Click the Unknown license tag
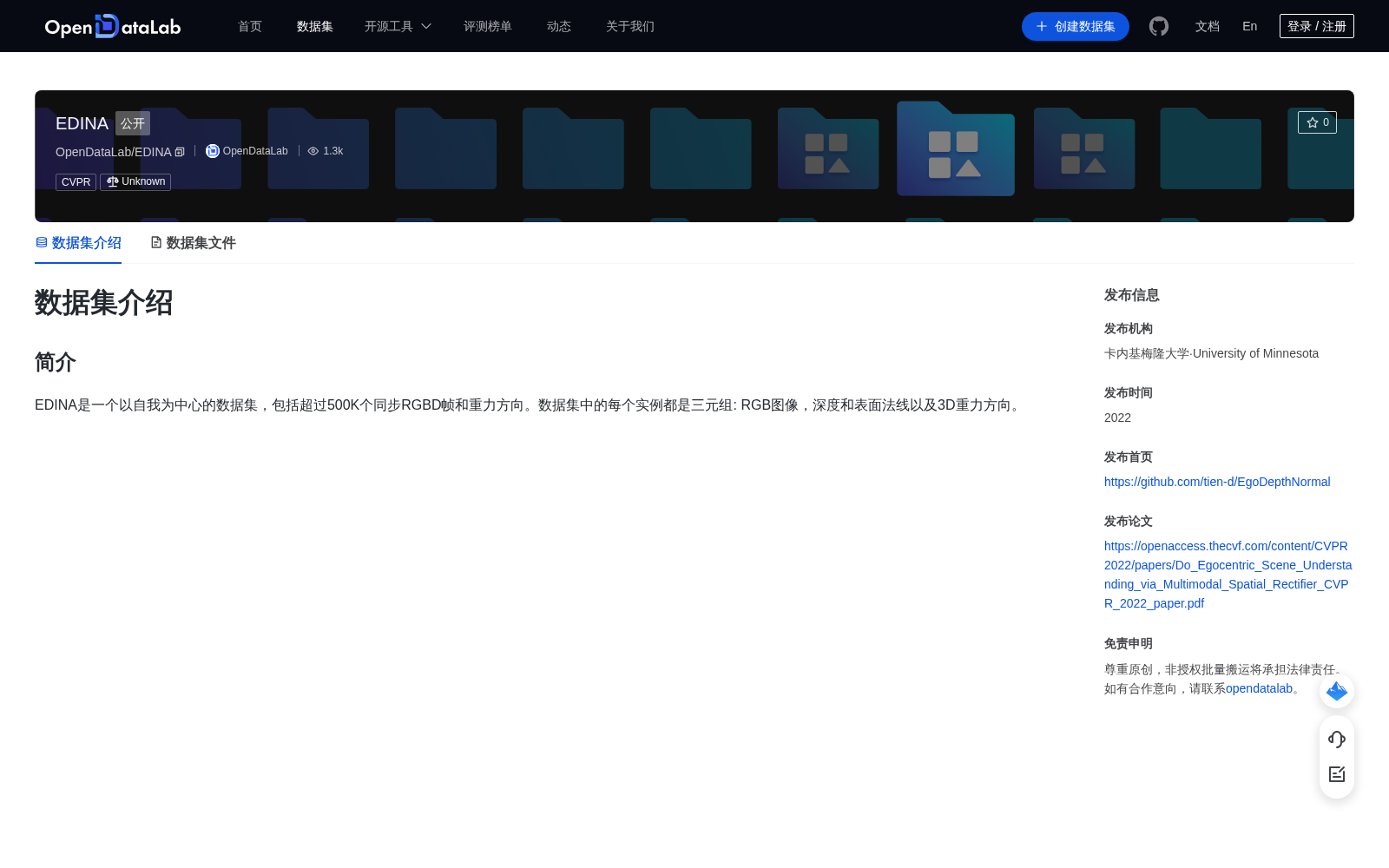The width and height of the screenshot is (1389, 868). (x=135, y=181)
